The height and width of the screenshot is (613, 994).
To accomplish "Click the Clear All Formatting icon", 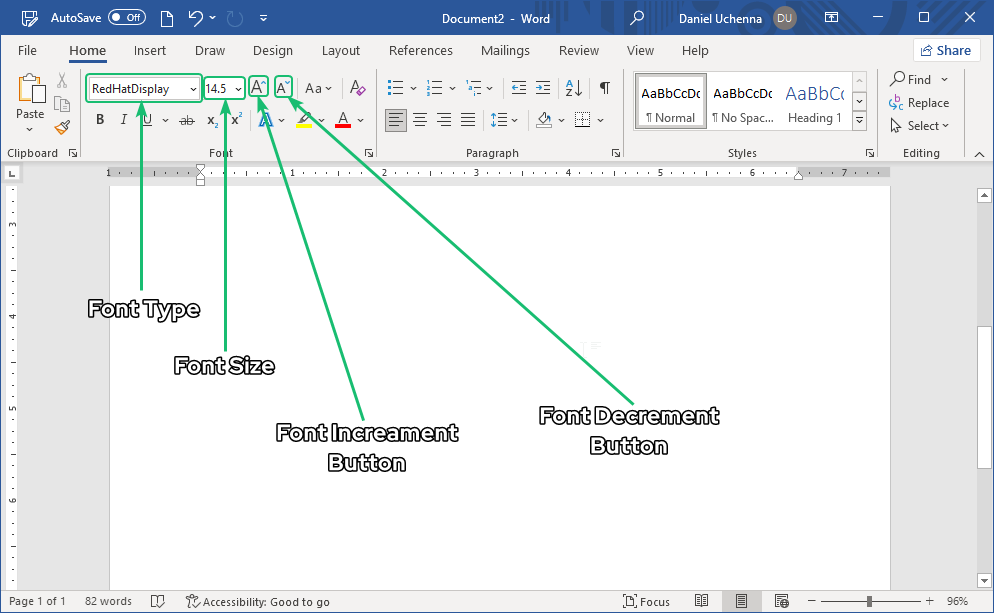I will pos(358,88).
